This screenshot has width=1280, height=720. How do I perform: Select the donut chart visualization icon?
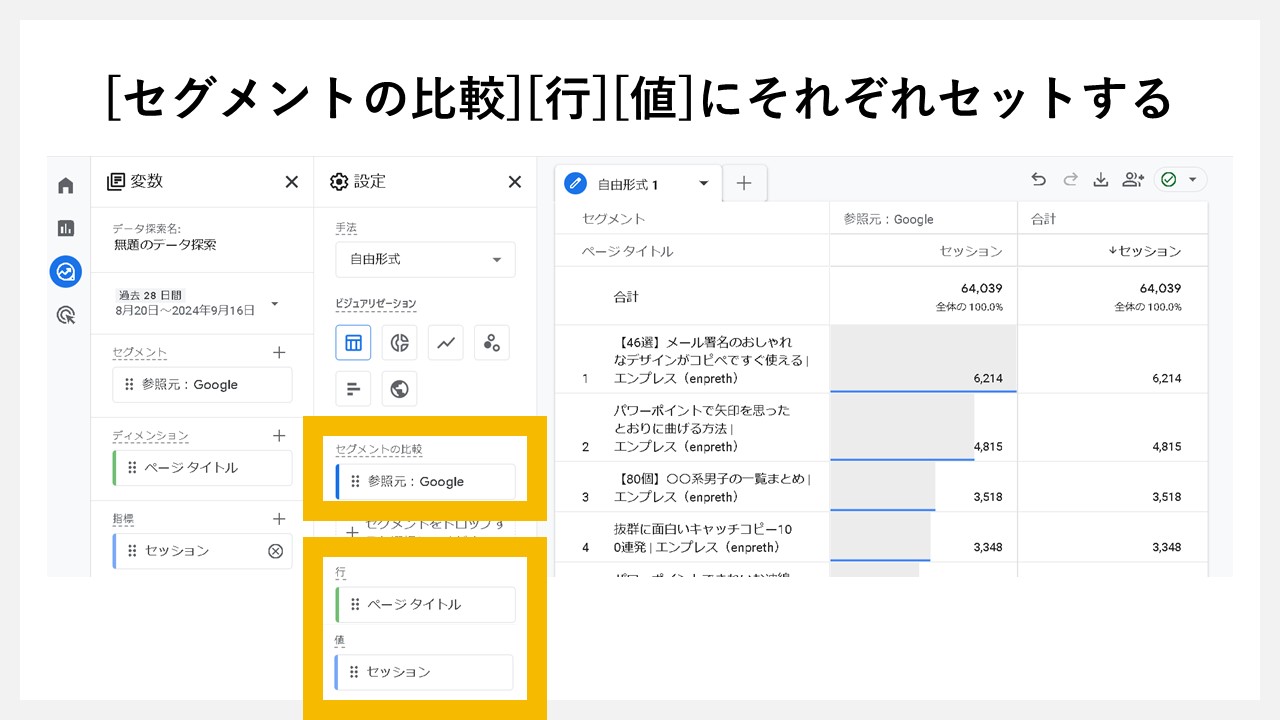[399, 342]
